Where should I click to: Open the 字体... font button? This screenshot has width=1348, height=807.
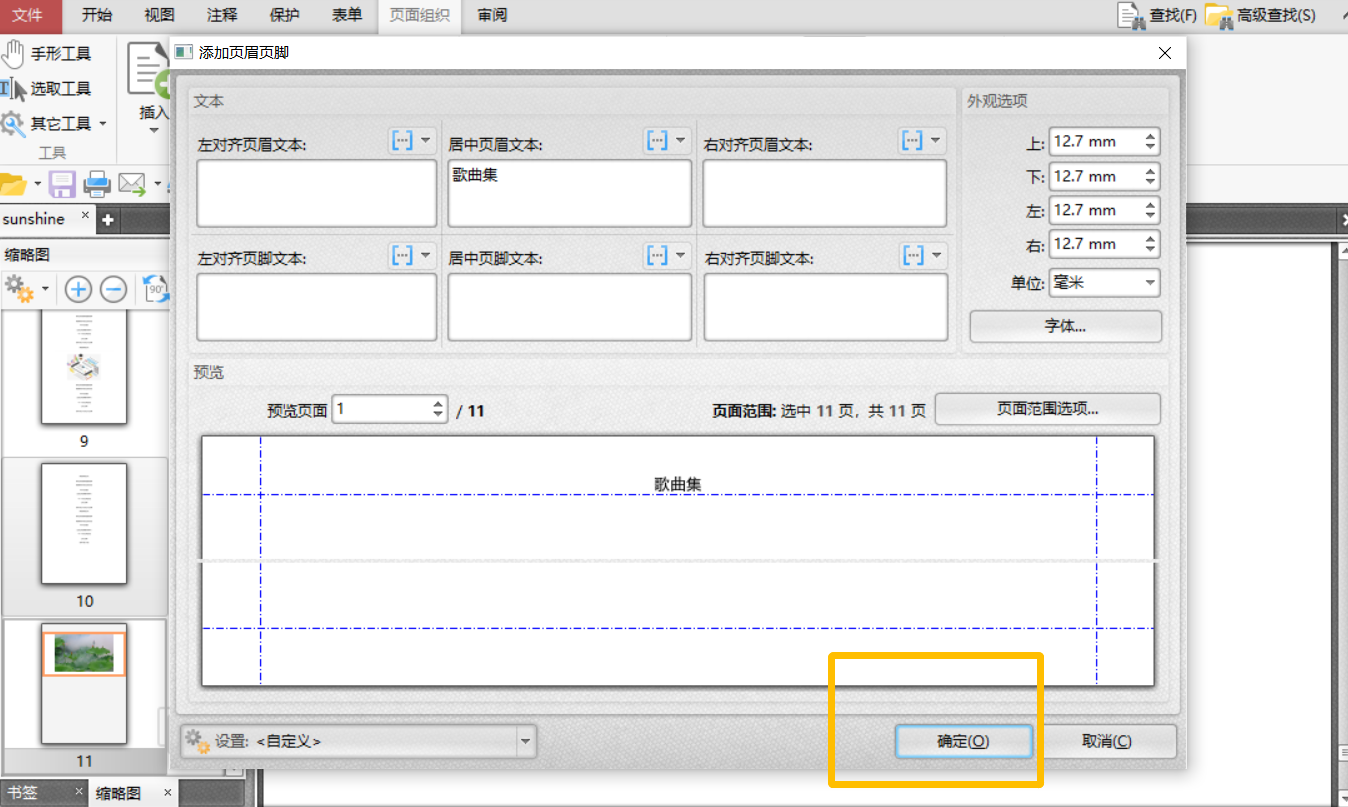point(1066,326)
